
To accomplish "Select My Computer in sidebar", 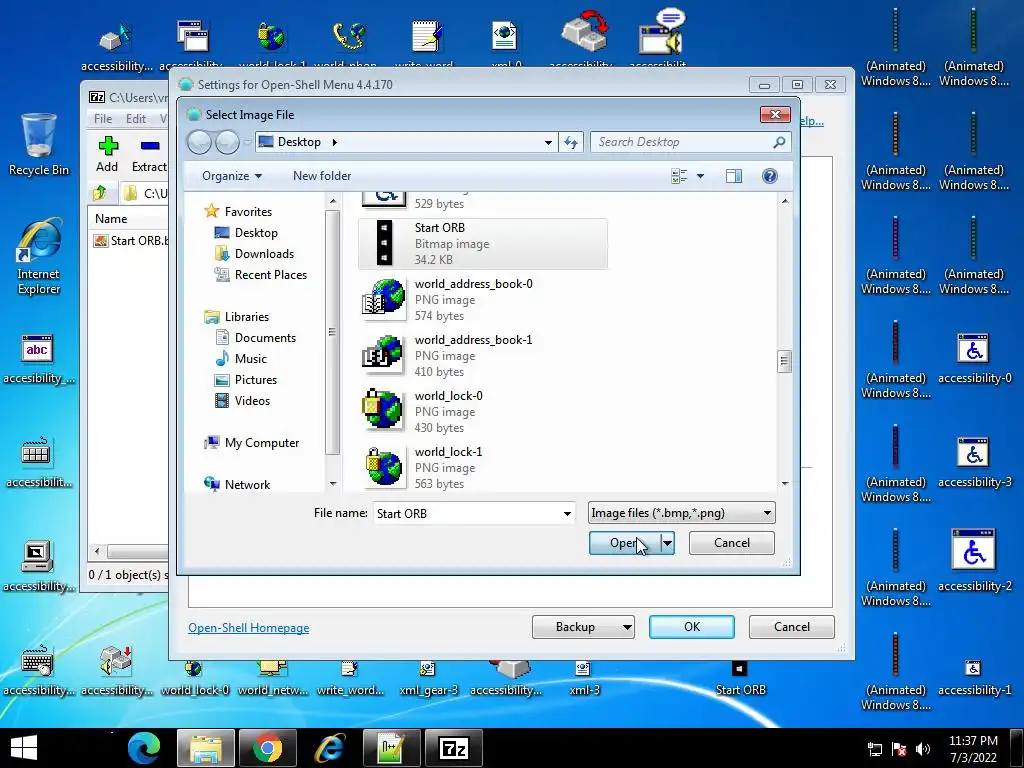I will 252,443.
